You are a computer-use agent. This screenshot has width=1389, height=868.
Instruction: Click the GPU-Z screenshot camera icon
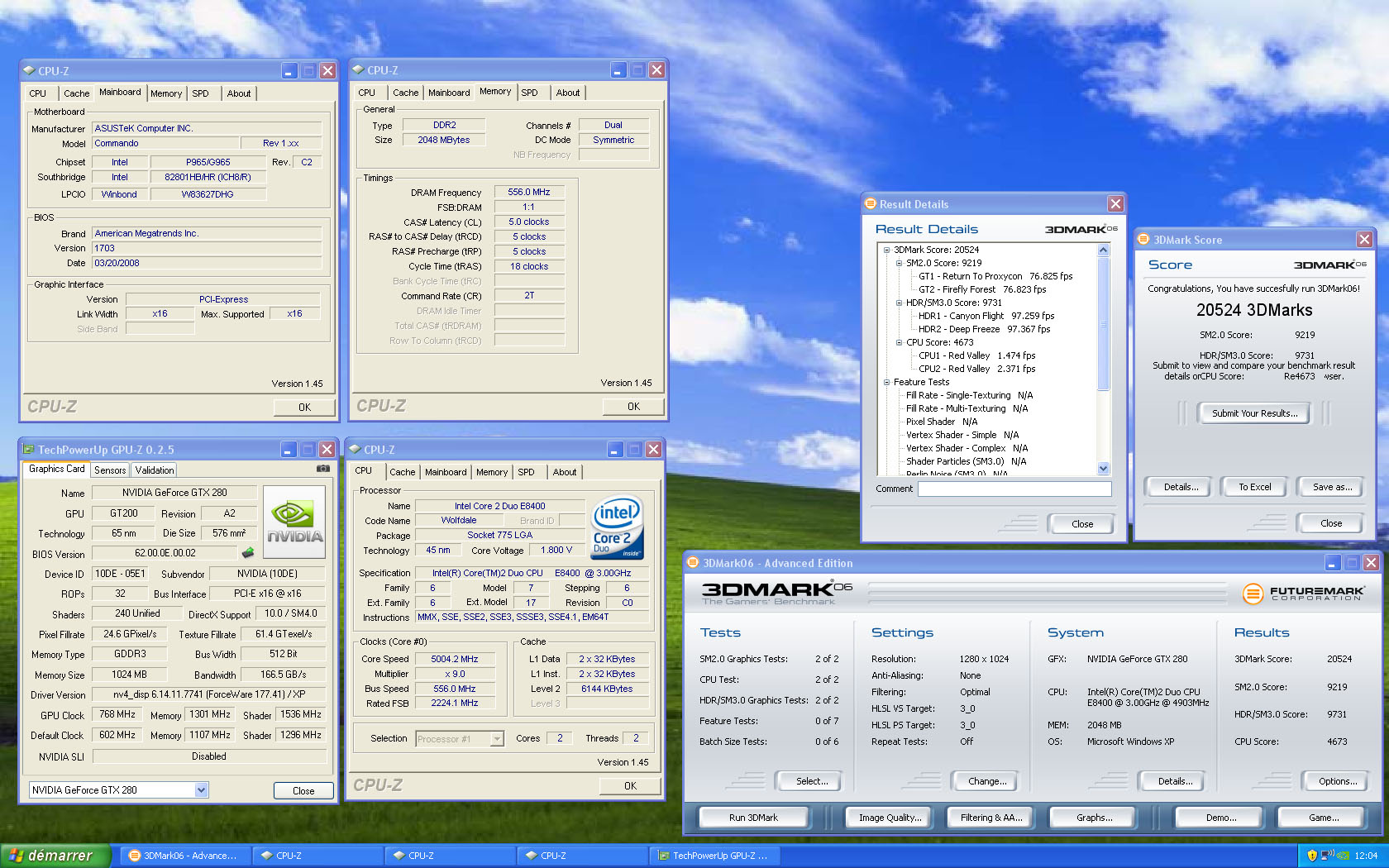point(323,469)
